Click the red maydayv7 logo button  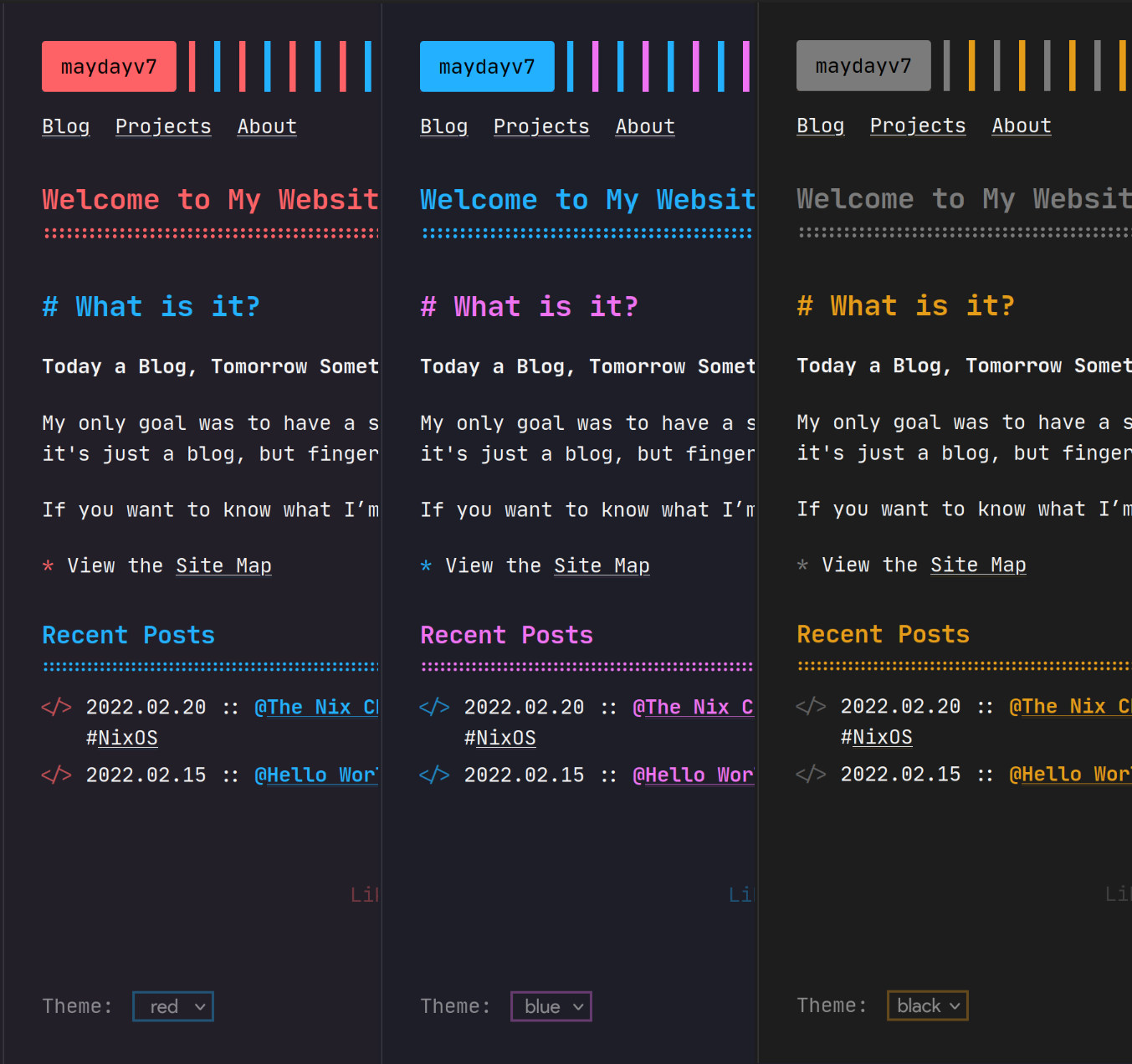[109, 66]
